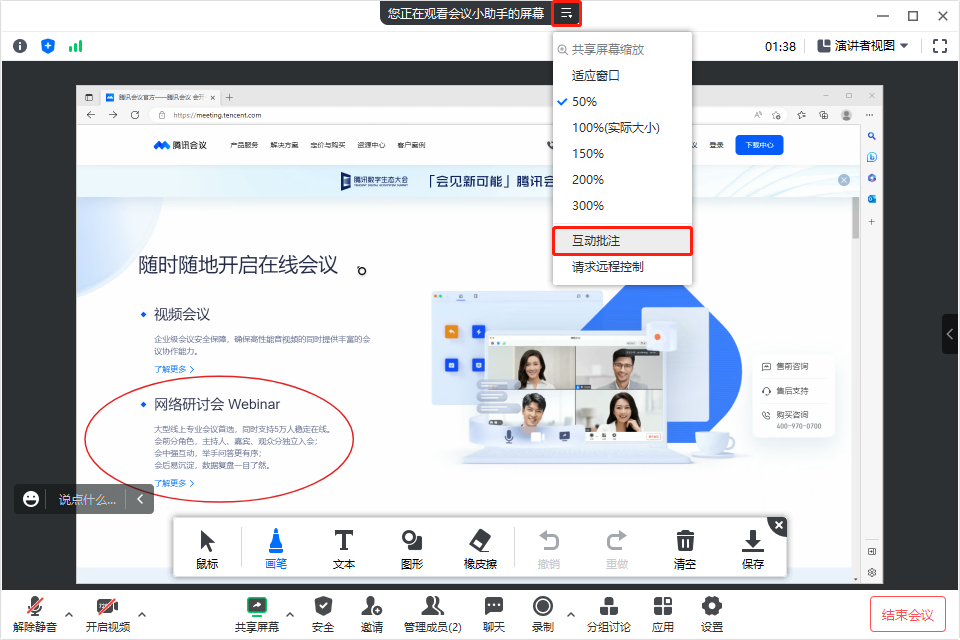Open the chat panel
This screenshot has height=640, width=960.
493,614
